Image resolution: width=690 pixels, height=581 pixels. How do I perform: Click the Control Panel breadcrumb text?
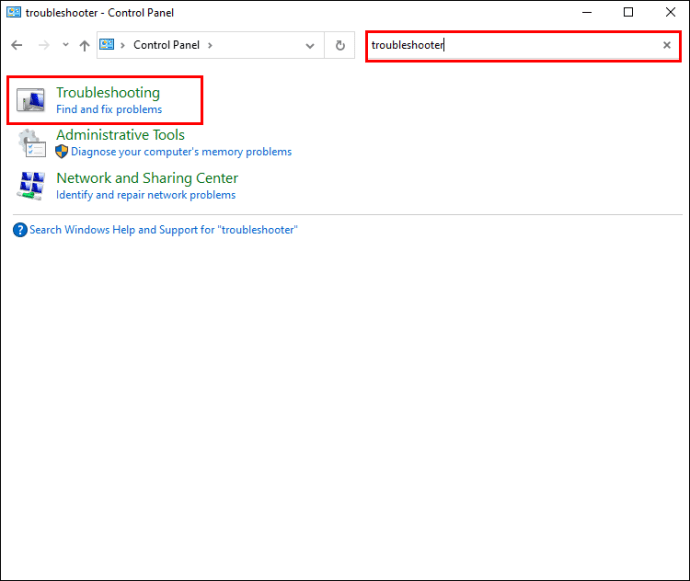(x=166, y=45)
